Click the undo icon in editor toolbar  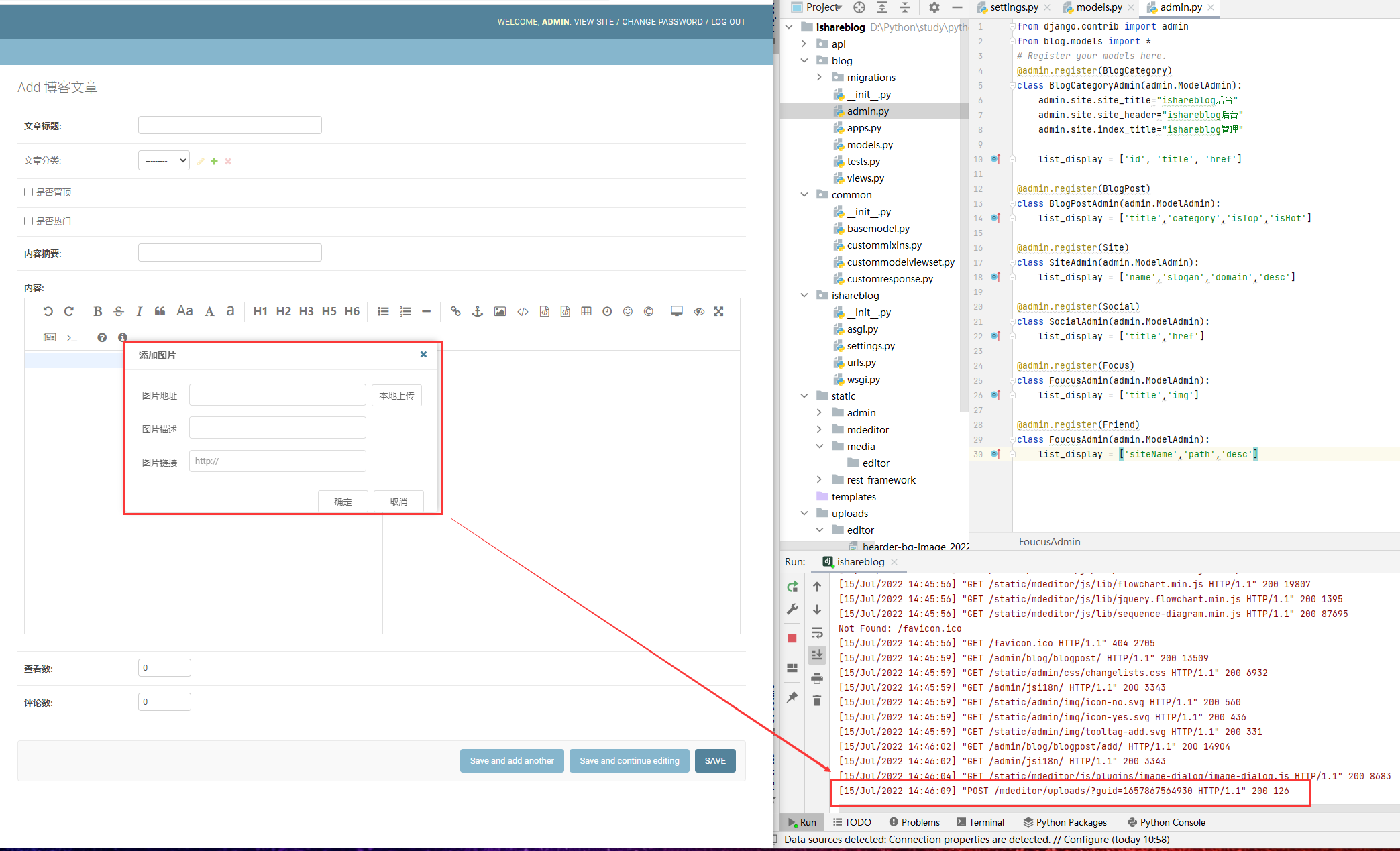48,311
